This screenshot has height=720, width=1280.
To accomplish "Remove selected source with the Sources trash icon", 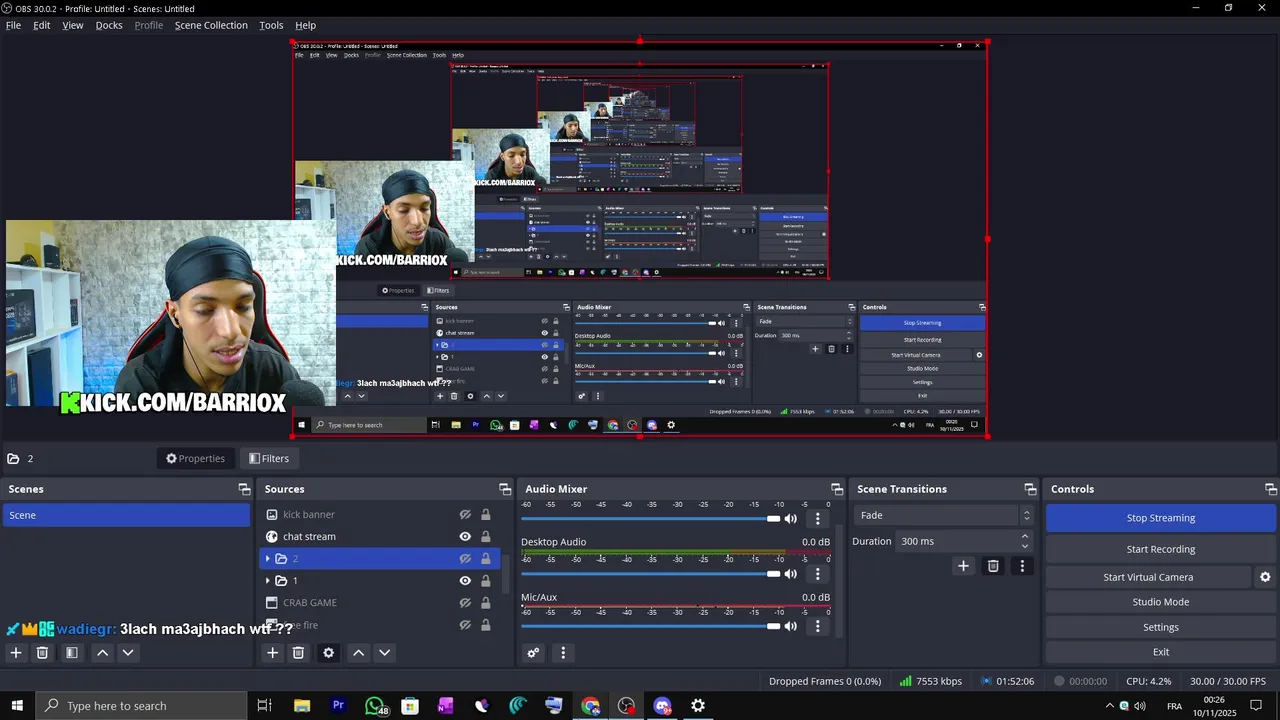I will tap(298, 653).
